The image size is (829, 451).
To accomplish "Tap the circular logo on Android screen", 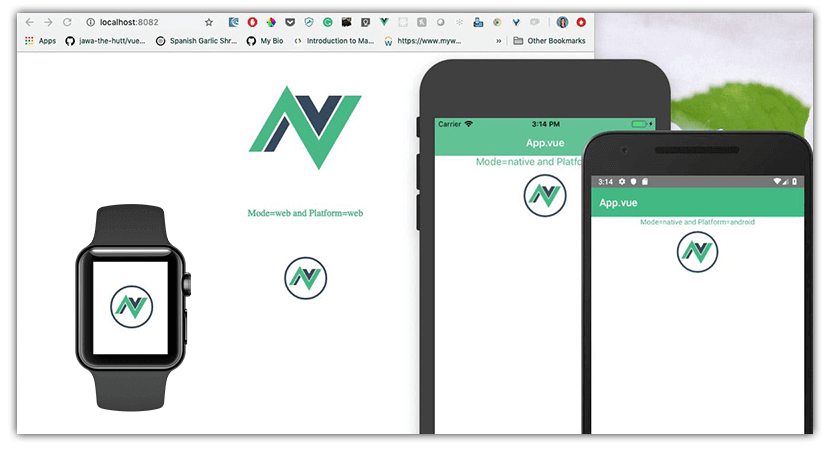I will (697, 252).
